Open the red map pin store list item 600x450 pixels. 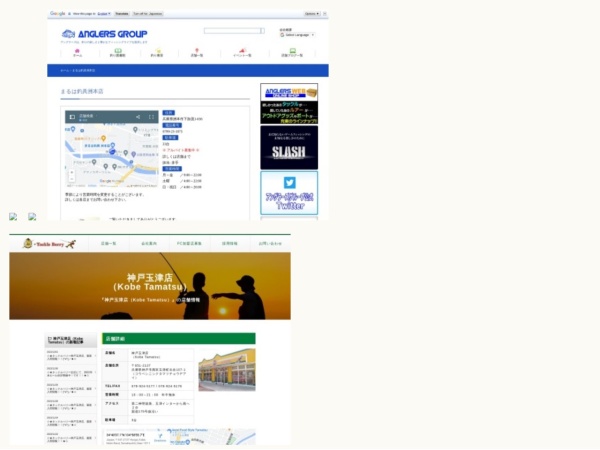[x=197, y=51]
